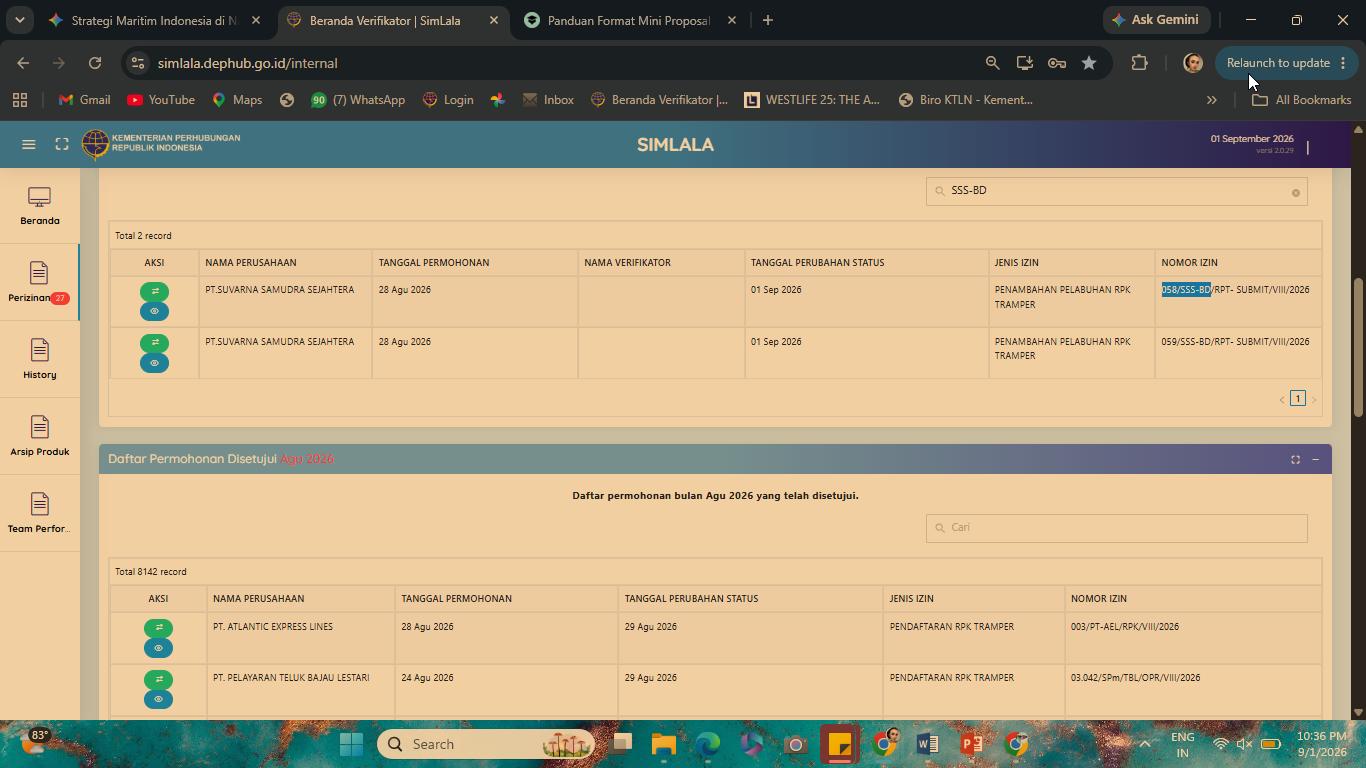Expand Daftar Permohonan Disetujui panel to fullscreen

(x=1295, y=460)
